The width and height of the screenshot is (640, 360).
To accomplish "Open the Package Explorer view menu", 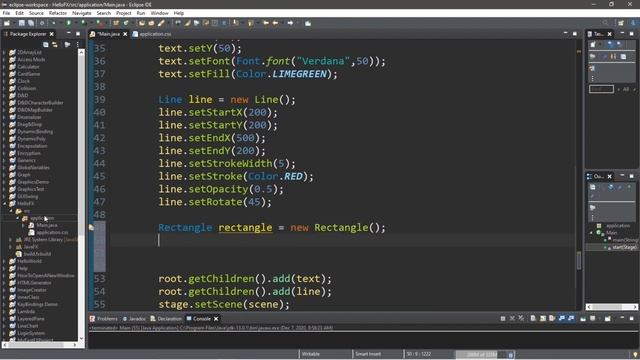I will [78, 44].
